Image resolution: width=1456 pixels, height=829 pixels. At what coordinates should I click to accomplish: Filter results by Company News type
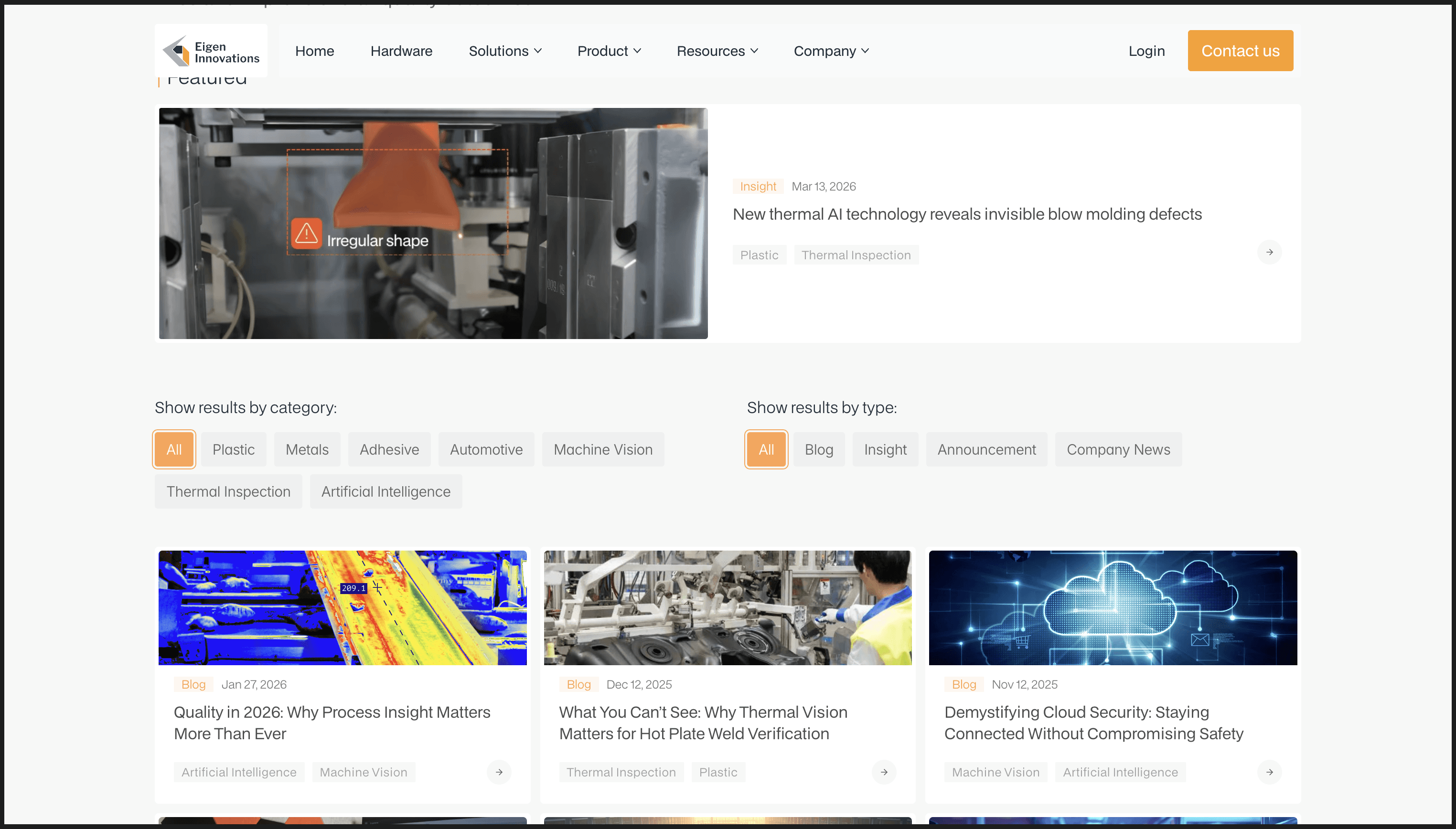coord(1118,449)
